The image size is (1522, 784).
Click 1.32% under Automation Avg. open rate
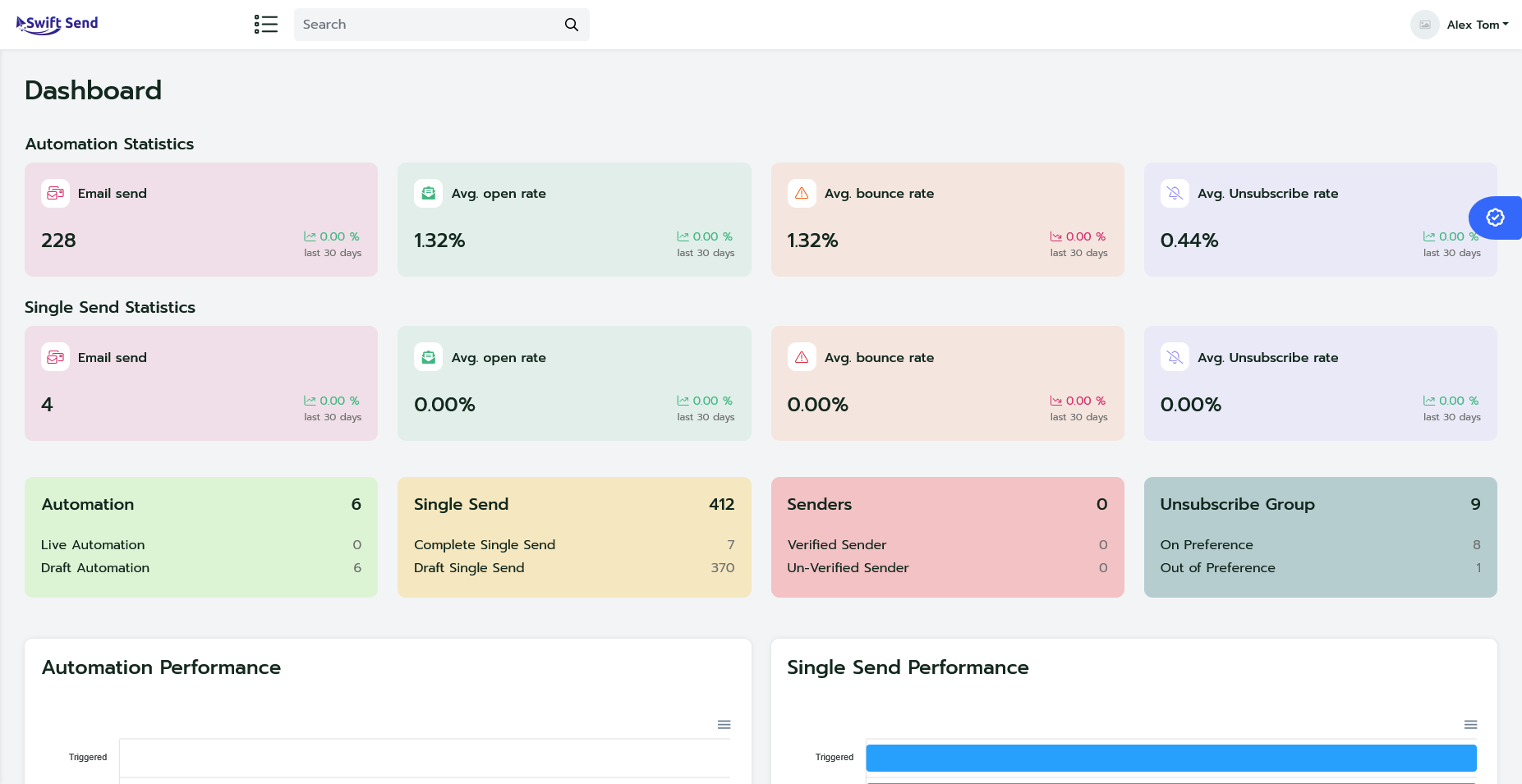(x=439, y=241)
